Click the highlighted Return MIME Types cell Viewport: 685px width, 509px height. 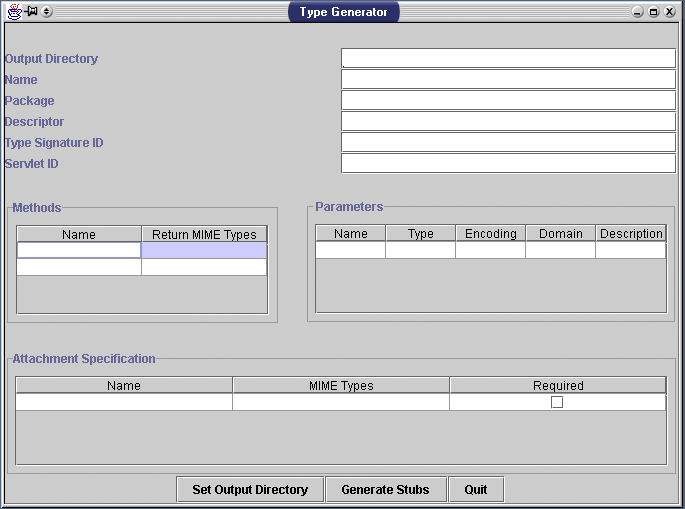(x=204, y=251)
